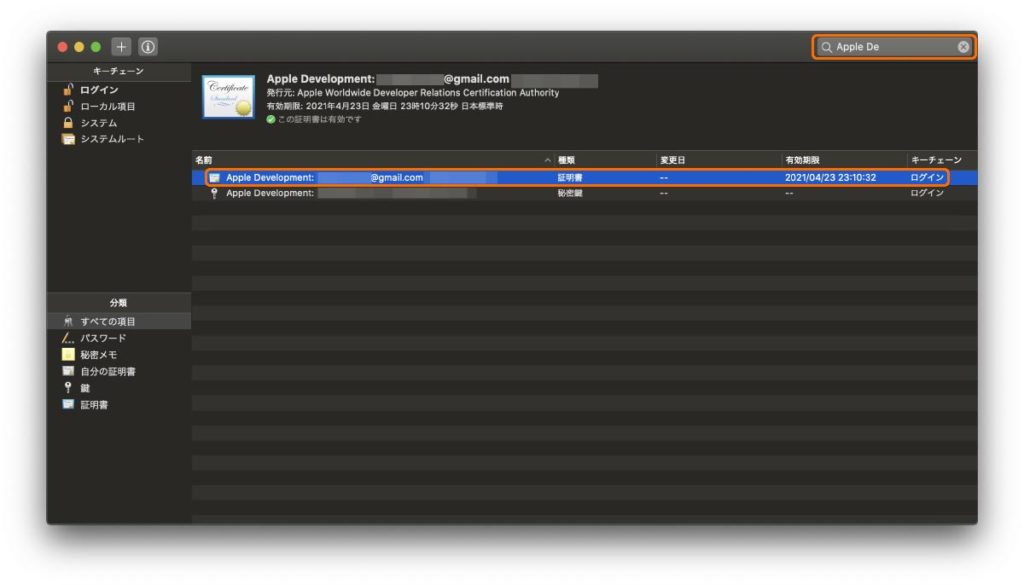1024x585 pixels.
Task: Click expiry 2021/04/23 23:10:32 cell
Action: click(x=831, y=178)
